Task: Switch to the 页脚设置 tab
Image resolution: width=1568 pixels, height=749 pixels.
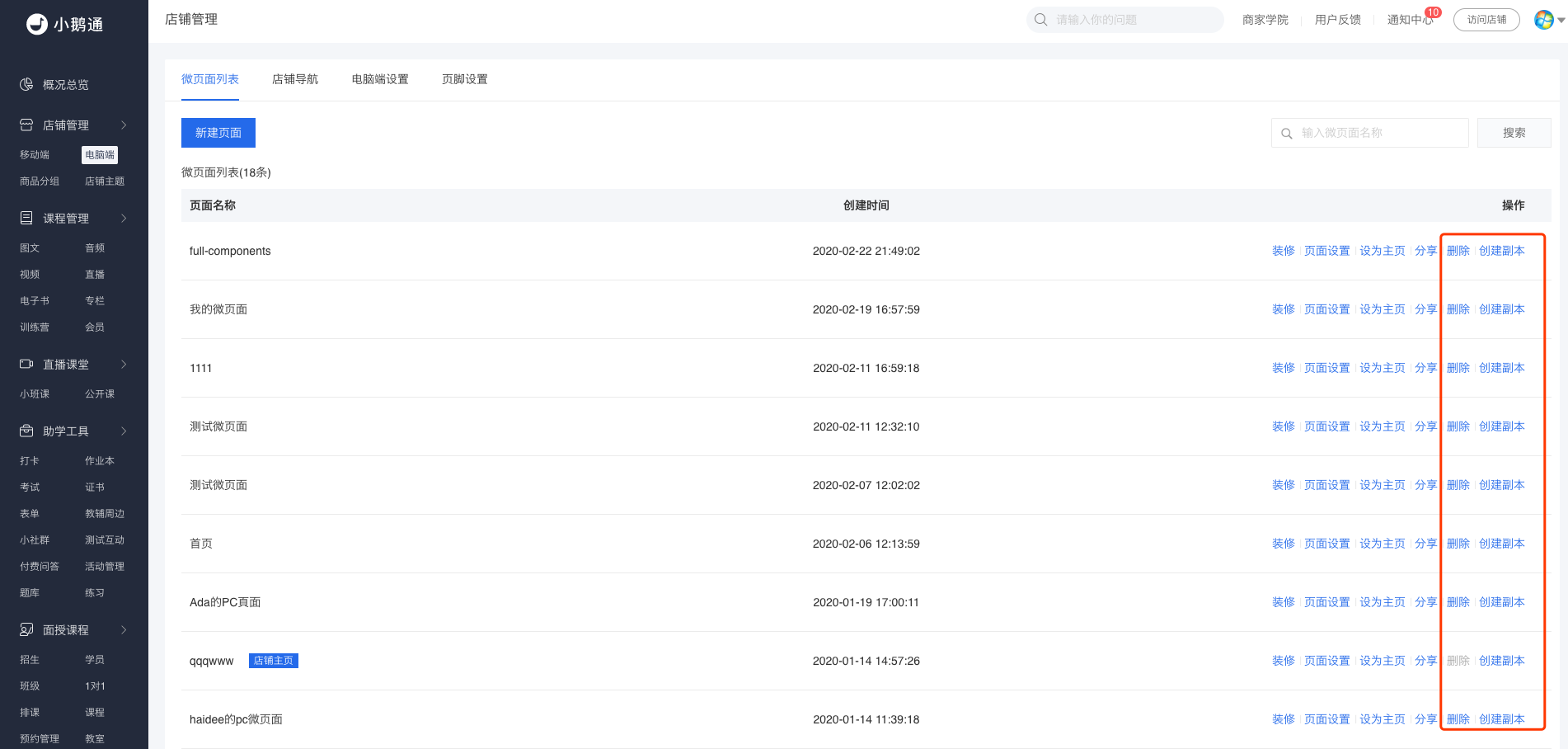Action: click(465, 79)
